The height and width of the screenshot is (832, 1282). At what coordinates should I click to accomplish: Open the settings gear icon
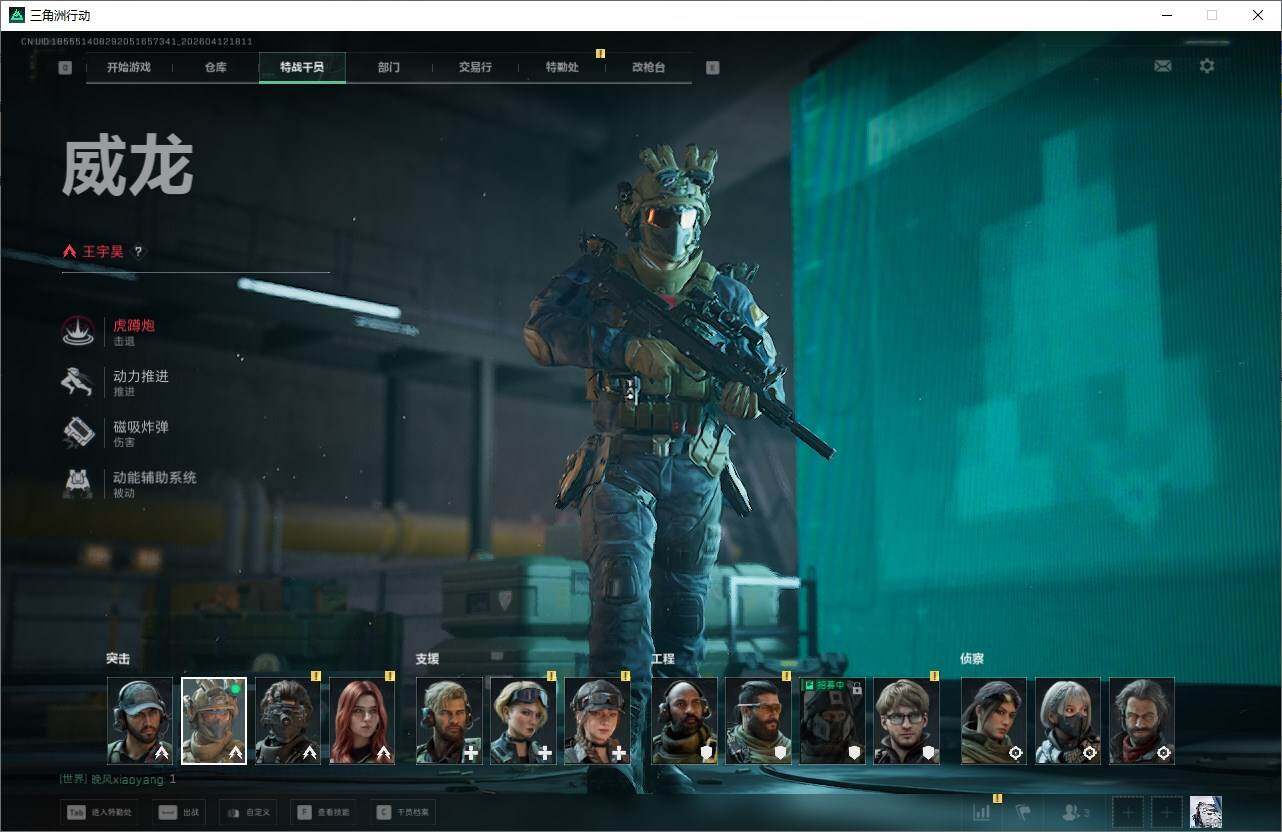1207,66
